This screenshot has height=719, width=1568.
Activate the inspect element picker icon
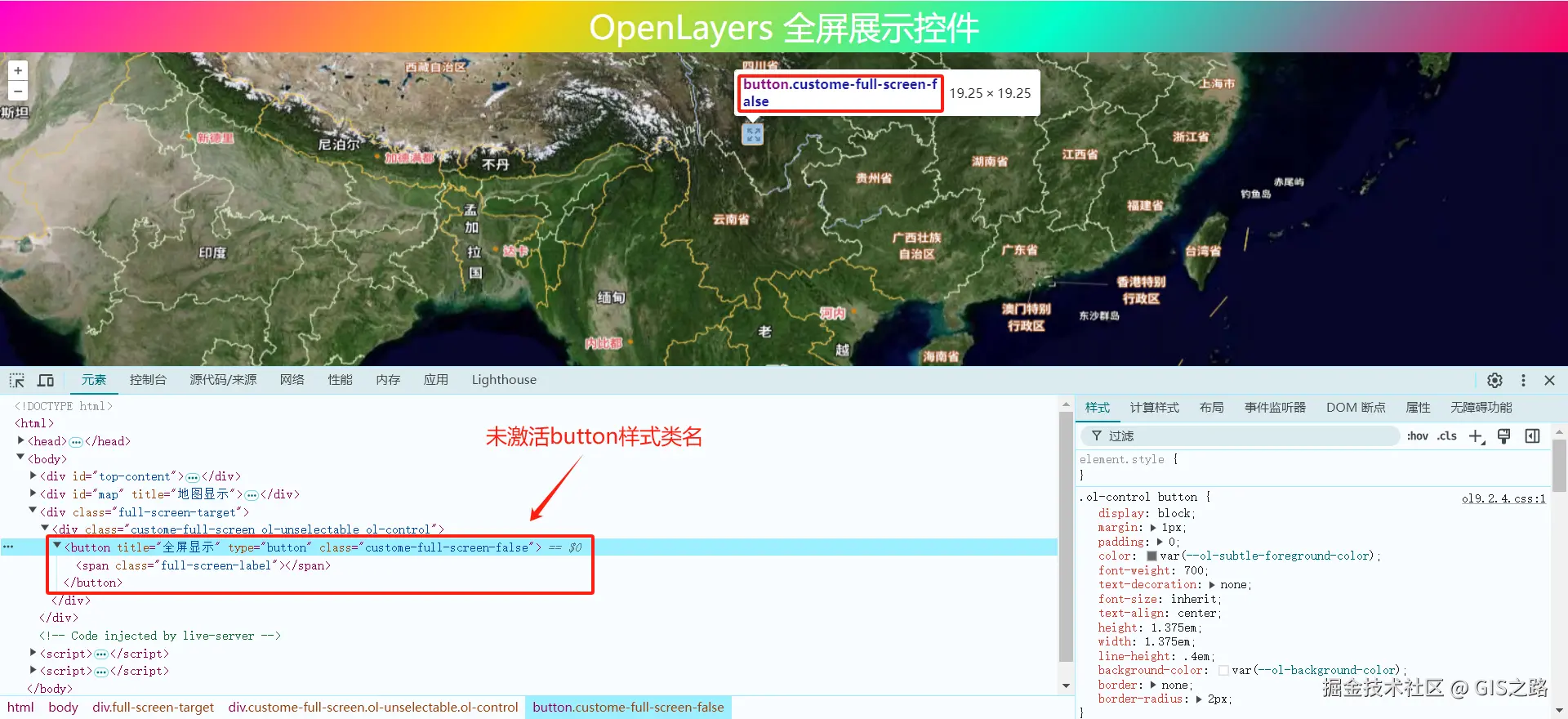[17, 380]
